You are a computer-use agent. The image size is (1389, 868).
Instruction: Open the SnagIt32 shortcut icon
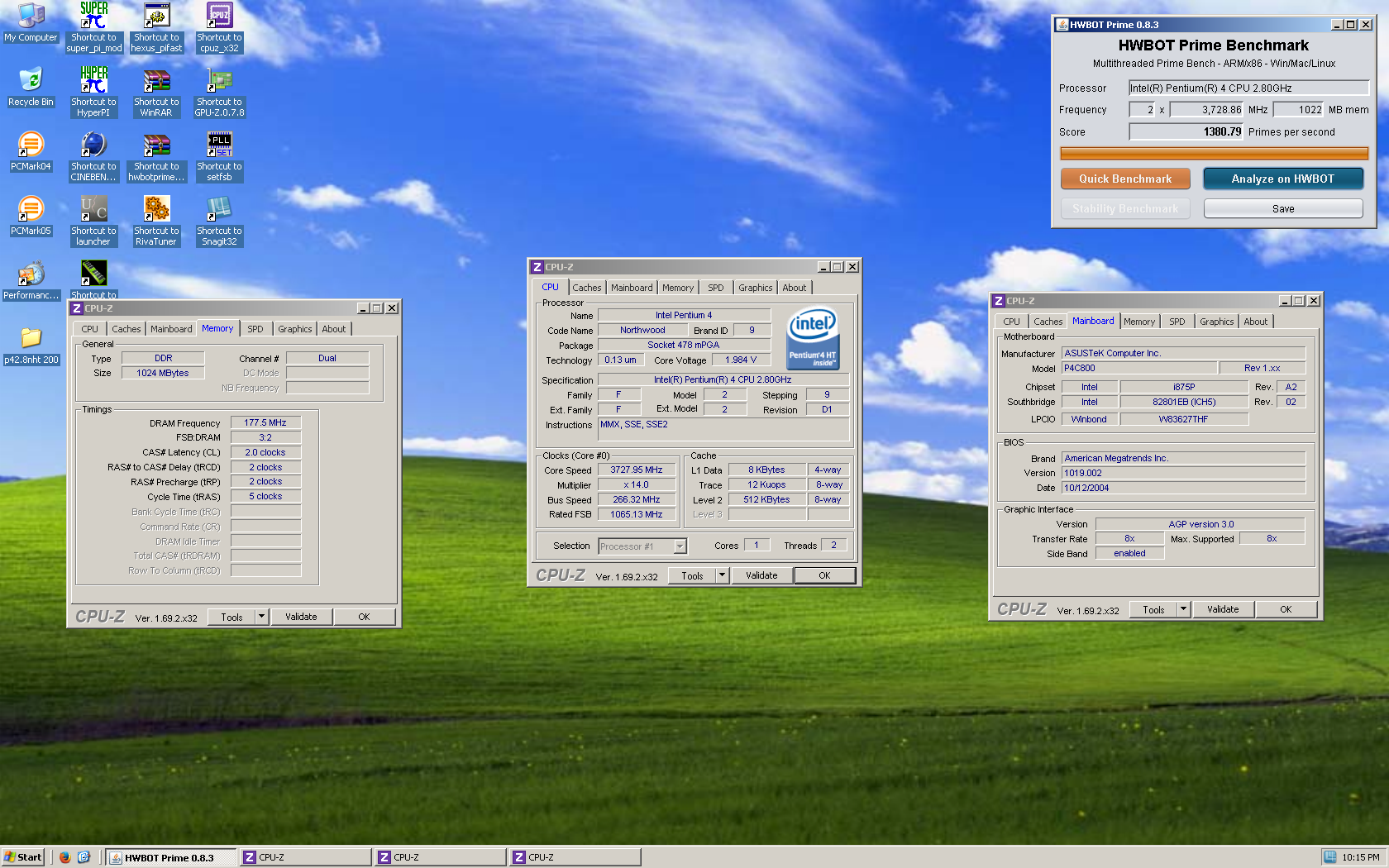point(219,221)
